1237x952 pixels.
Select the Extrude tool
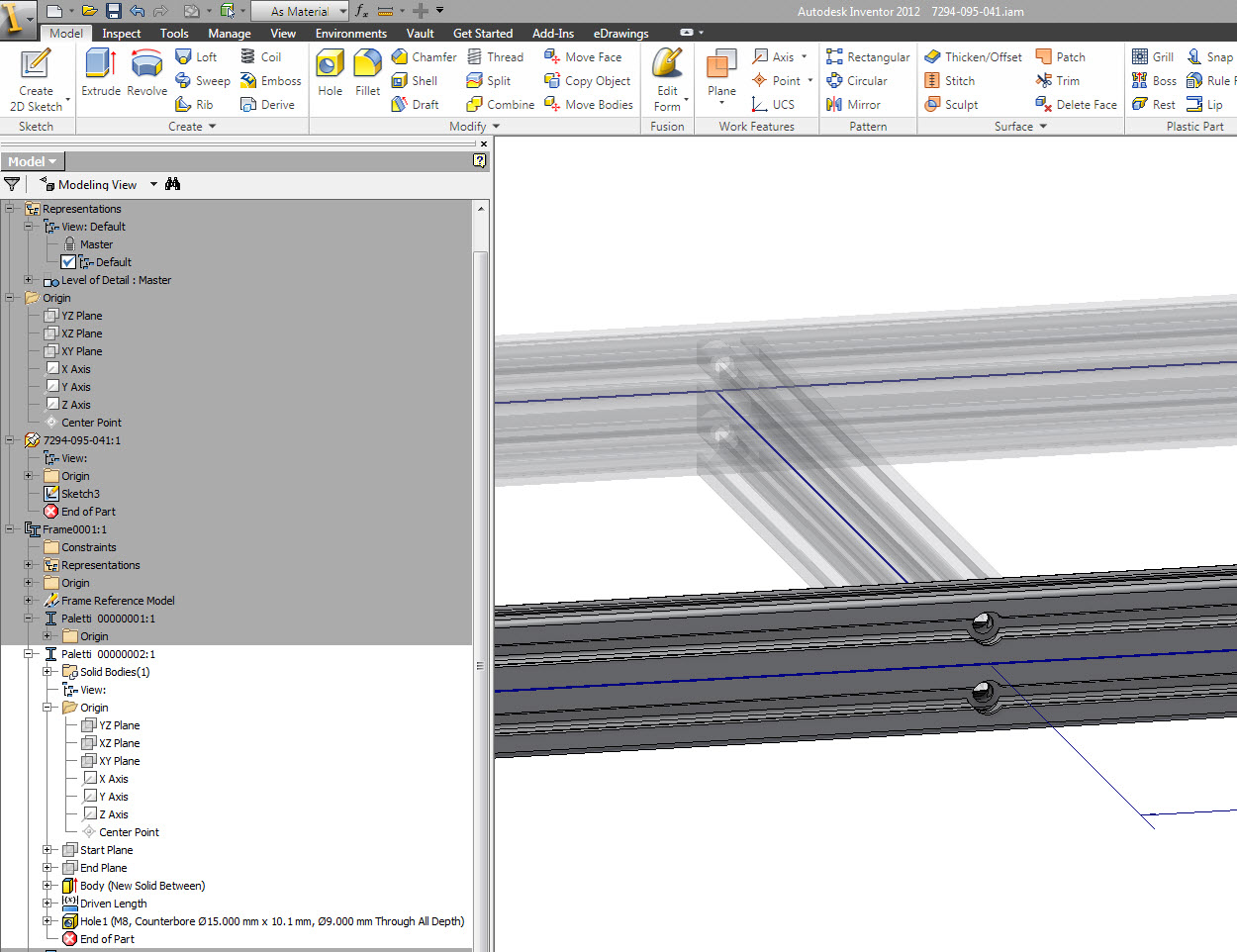[101, 72]
